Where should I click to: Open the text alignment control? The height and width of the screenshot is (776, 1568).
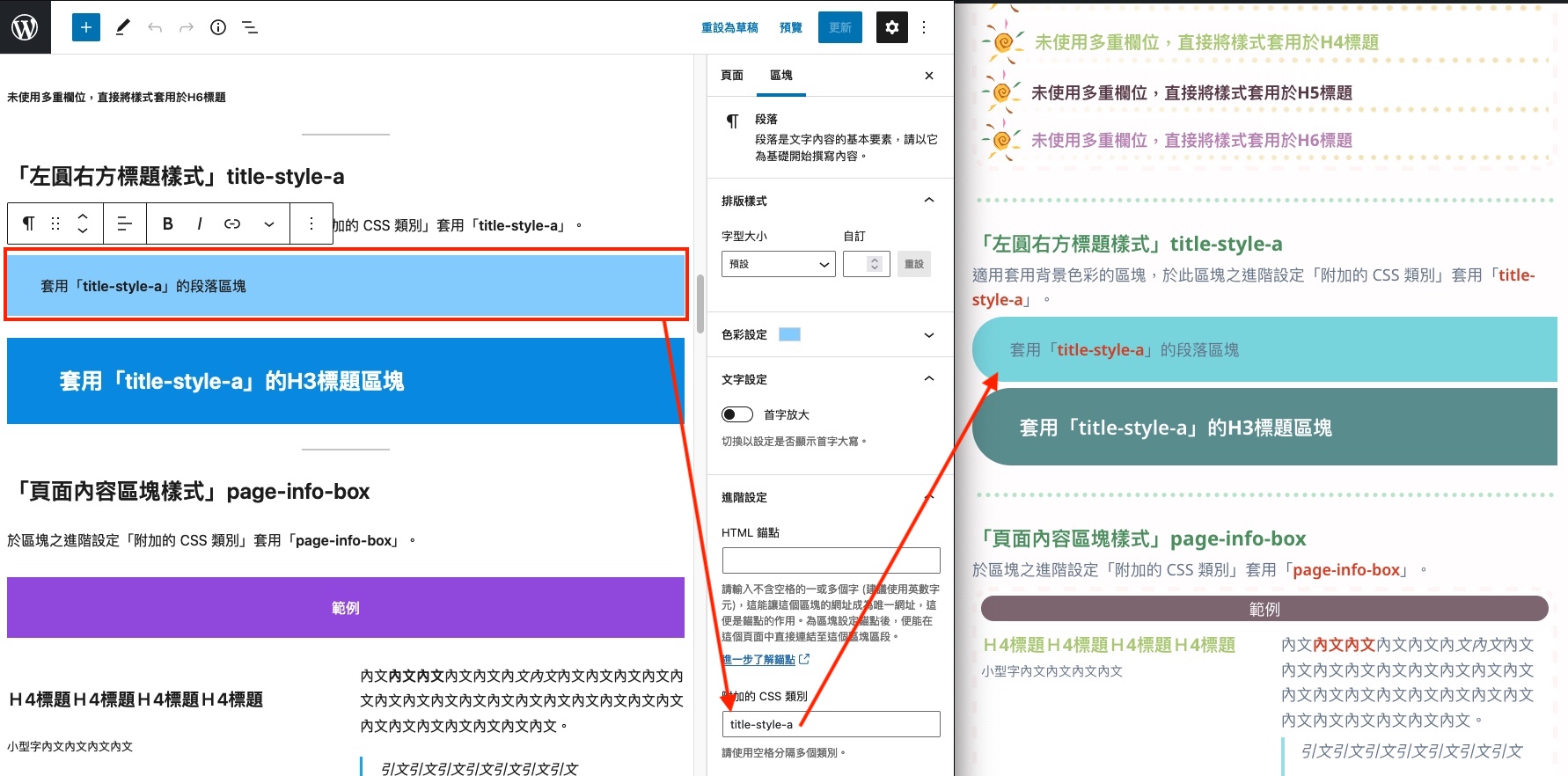tap(125, 223)
